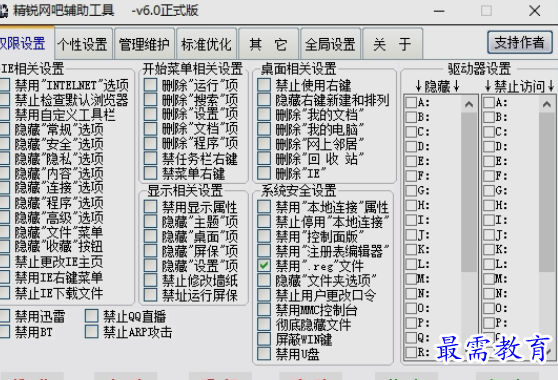Check drive D: in 隐藏 list
This screenshot has width=558, height=380.
(411, 146)
